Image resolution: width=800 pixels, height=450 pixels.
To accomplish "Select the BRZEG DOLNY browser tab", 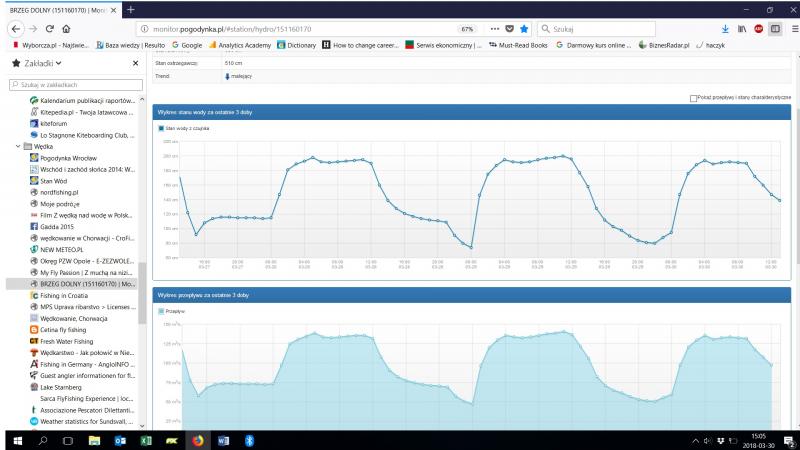I will click(55, 8).
